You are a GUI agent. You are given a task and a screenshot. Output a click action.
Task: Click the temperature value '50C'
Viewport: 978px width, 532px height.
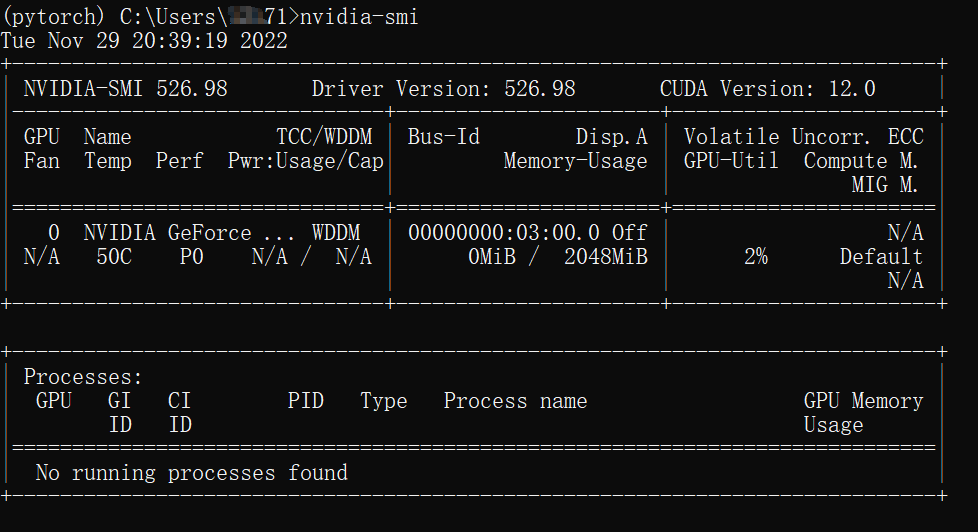tap(114, 257)
